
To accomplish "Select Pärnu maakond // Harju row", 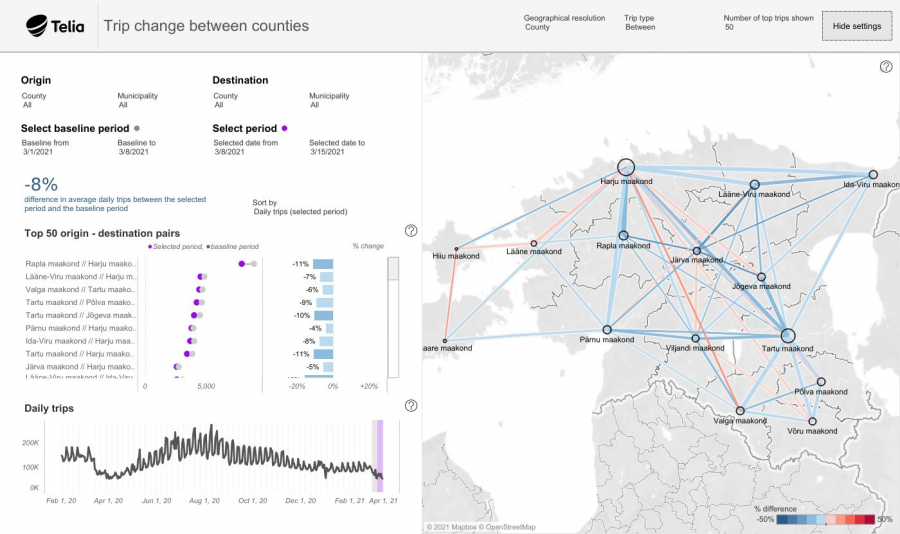I will tap(81, 328).
